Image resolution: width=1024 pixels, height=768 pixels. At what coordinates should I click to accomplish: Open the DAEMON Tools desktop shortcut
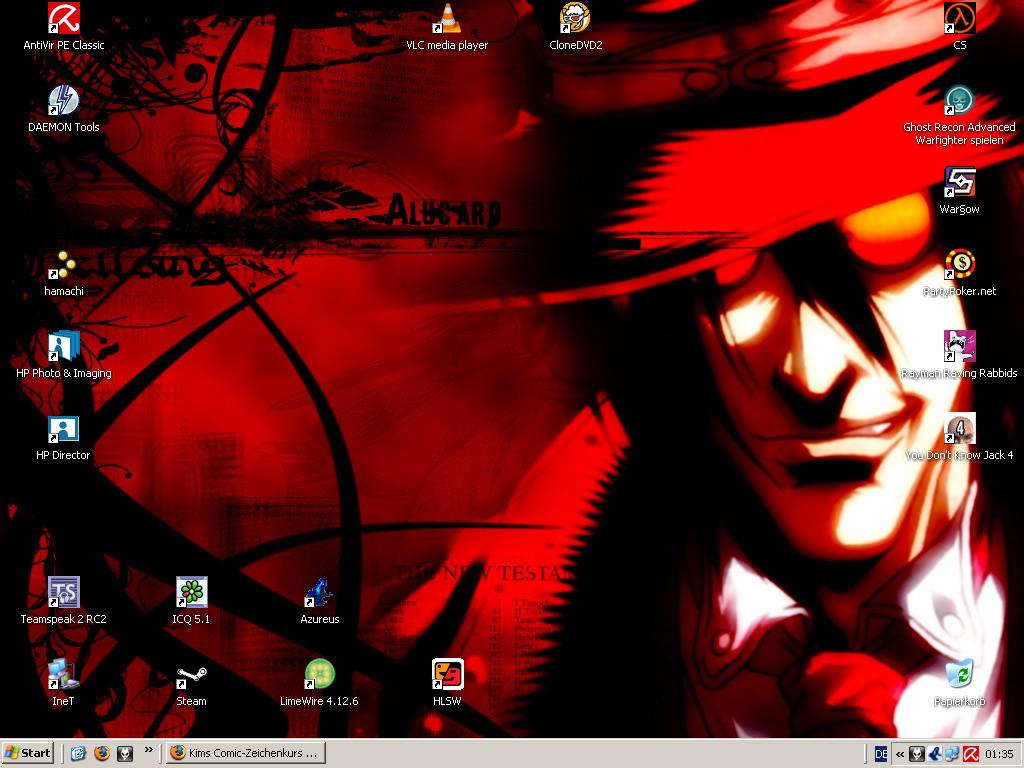[x=64, y=100]
